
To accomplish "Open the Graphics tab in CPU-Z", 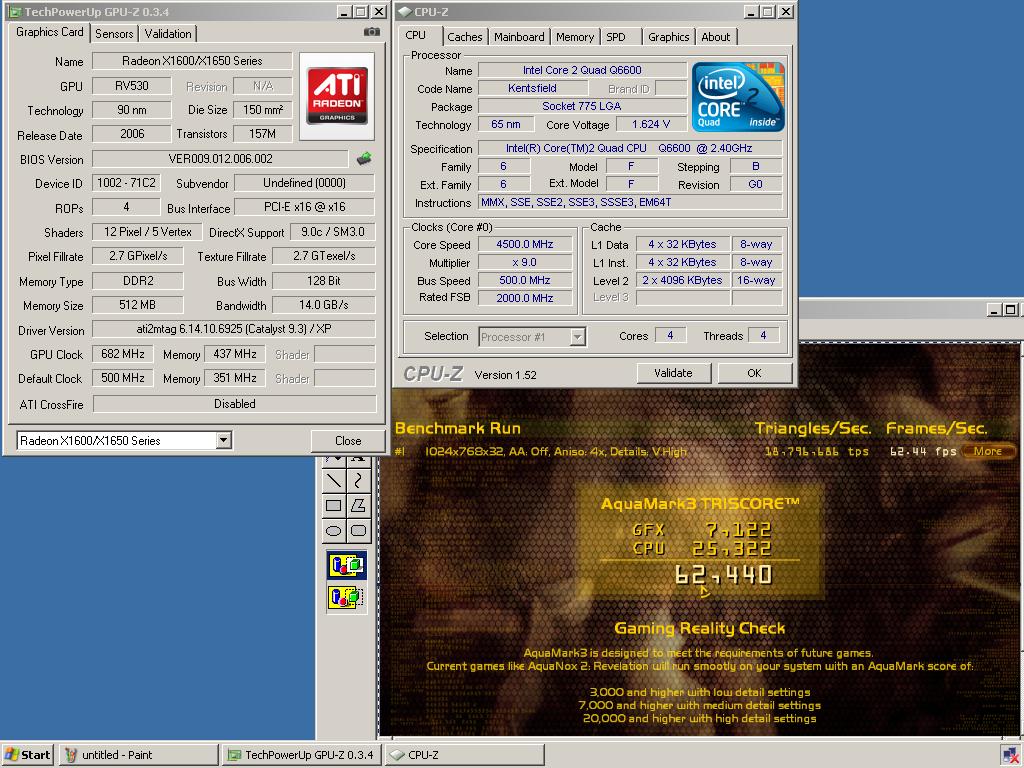I will pos(668,37).
